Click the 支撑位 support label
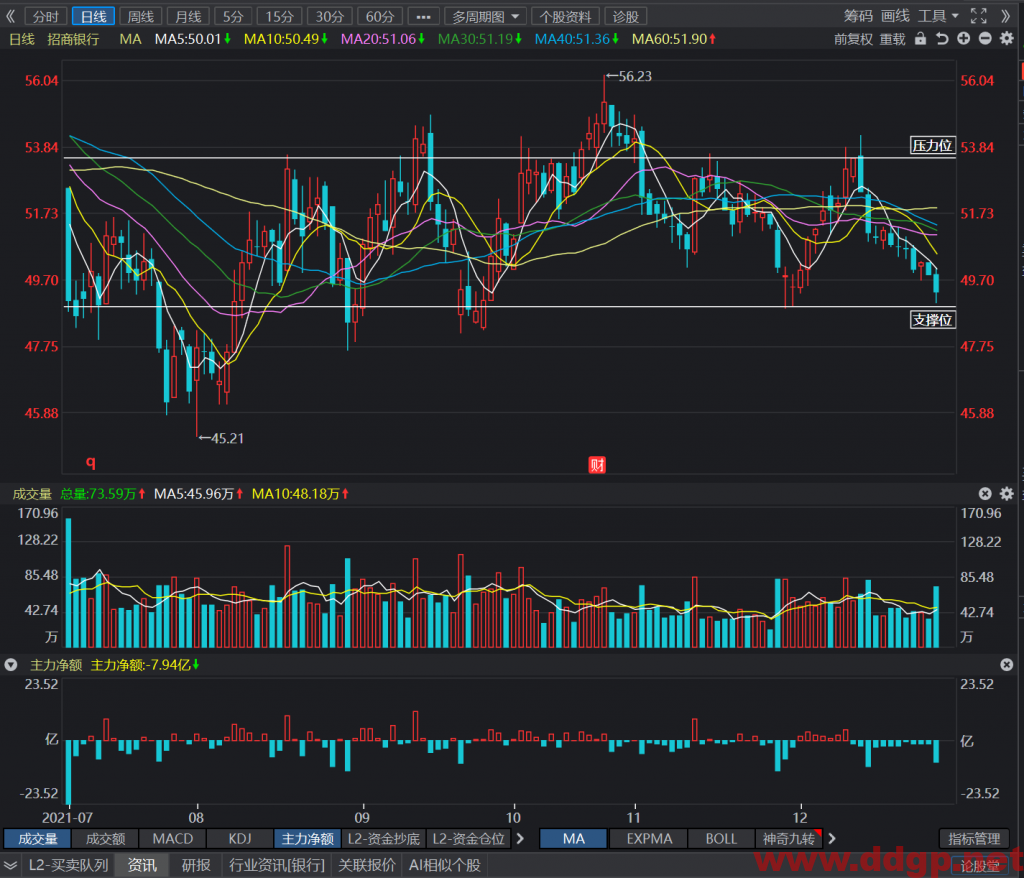 click(932, 319)
